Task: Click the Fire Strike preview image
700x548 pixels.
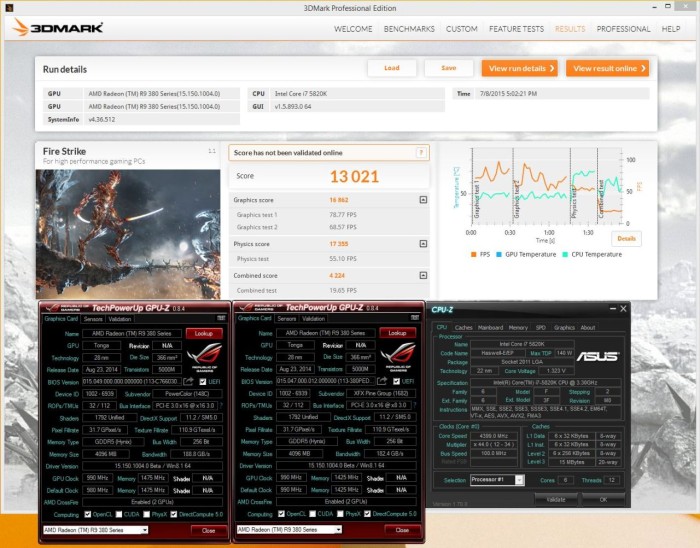Action: 128,234
